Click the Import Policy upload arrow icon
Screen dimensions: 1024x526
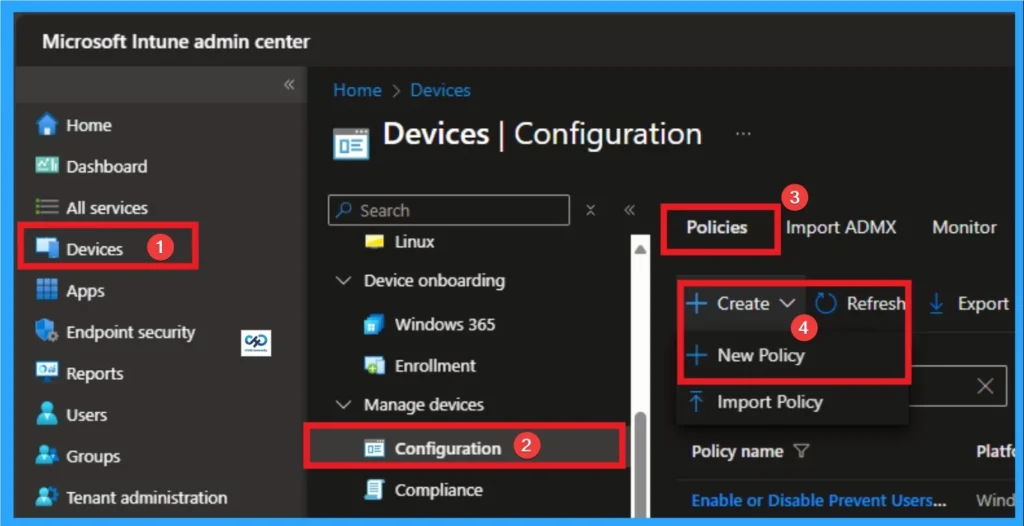tap(696, 402)
